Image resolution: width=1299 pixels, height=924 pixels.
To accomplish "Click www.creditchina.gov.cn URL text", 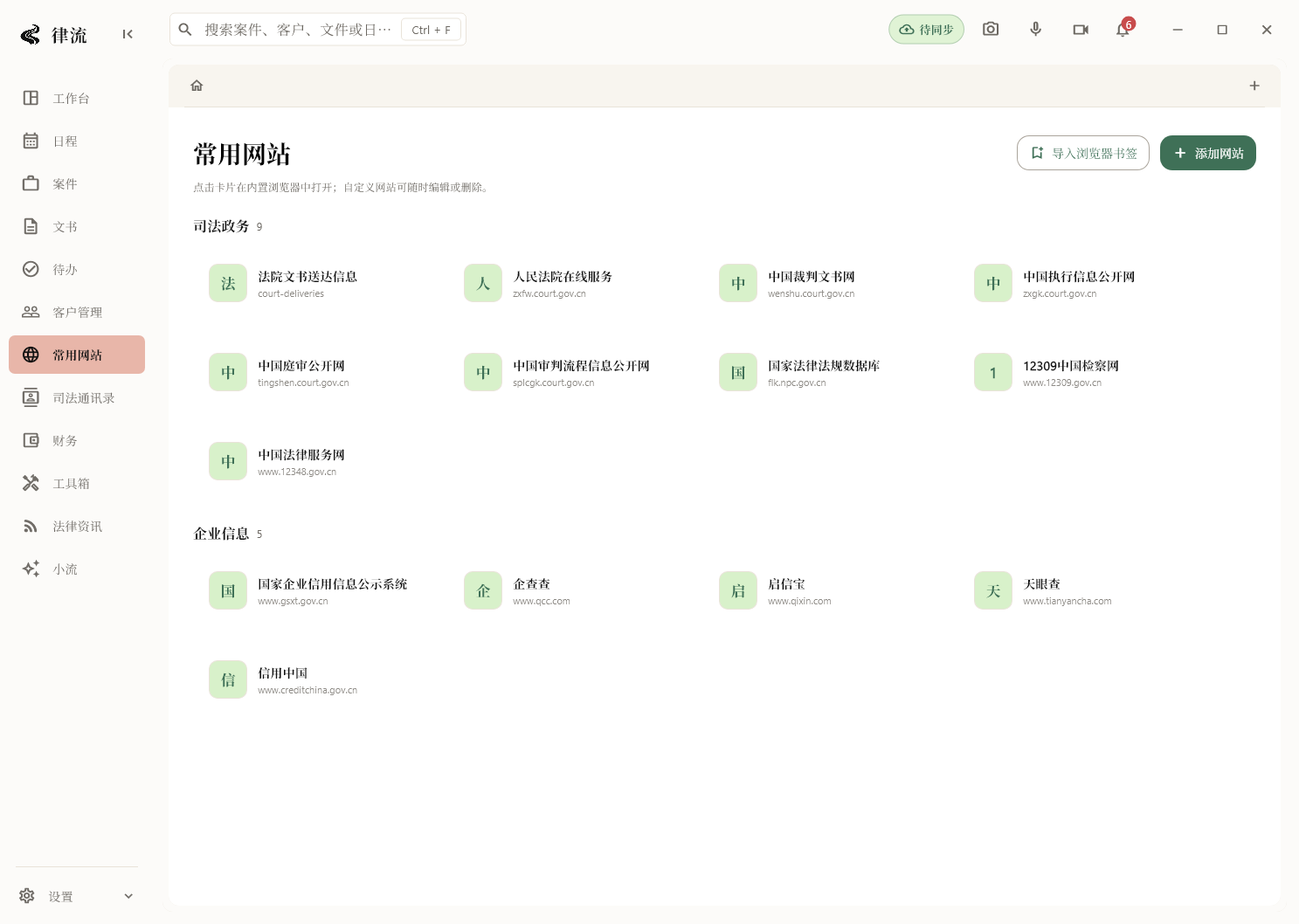I will pos(307,690).
